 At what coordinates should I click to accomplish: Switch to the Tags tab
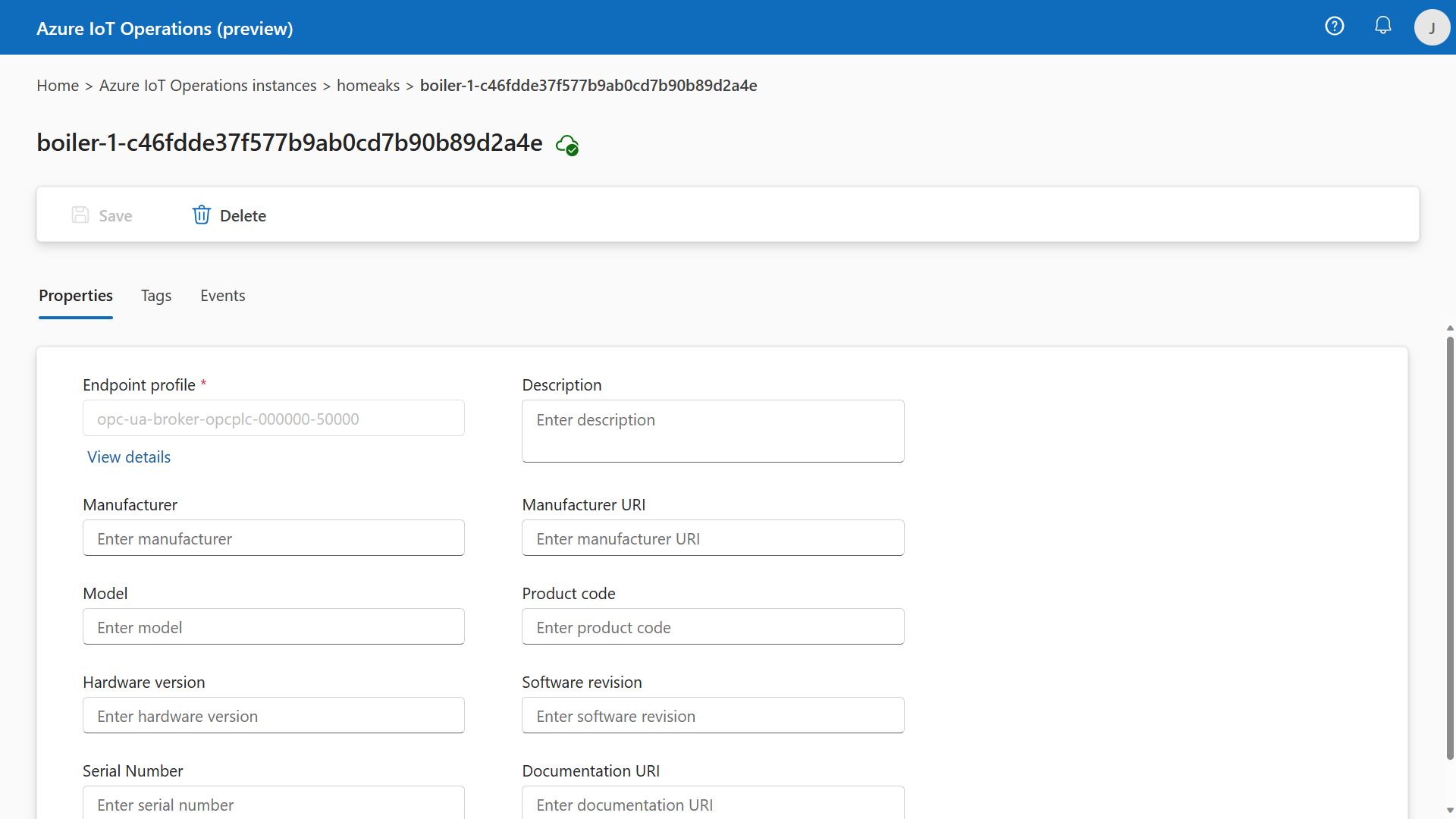click(156, 296)
